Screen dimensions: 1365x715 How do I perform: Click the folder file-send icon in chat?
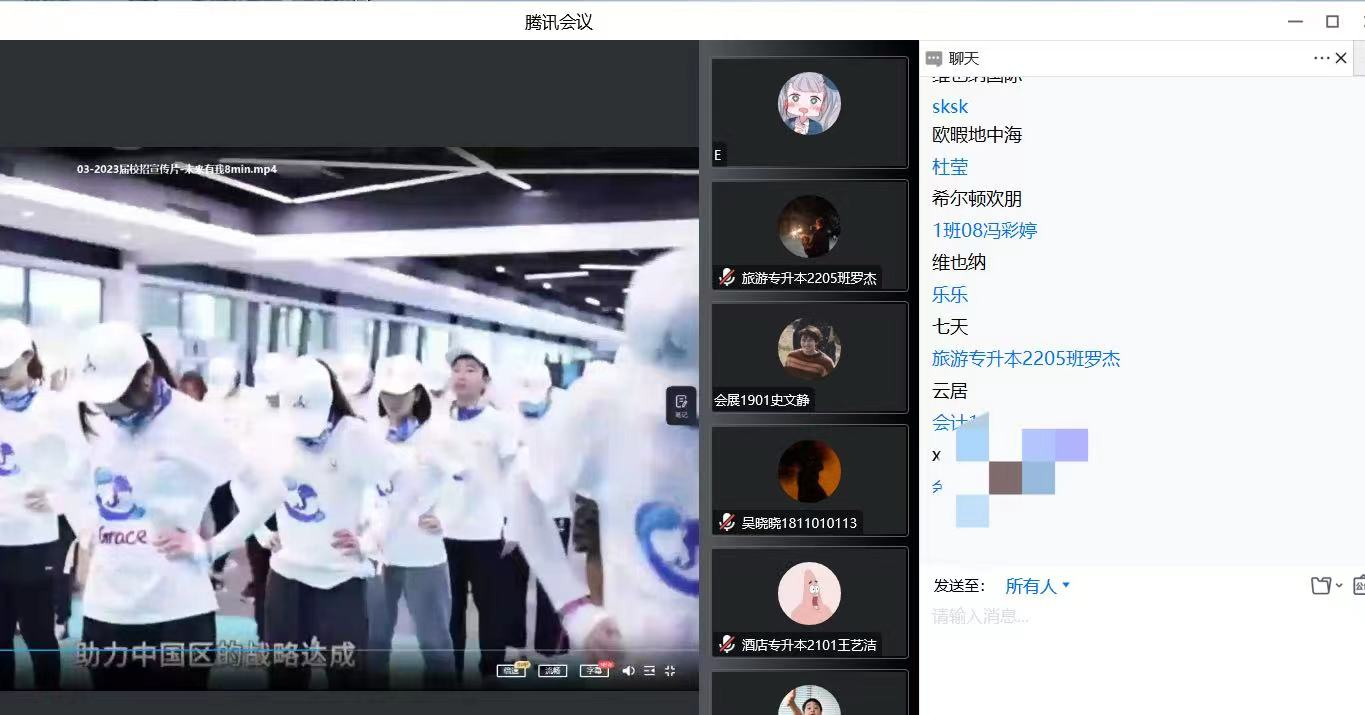click(1321, 586)
